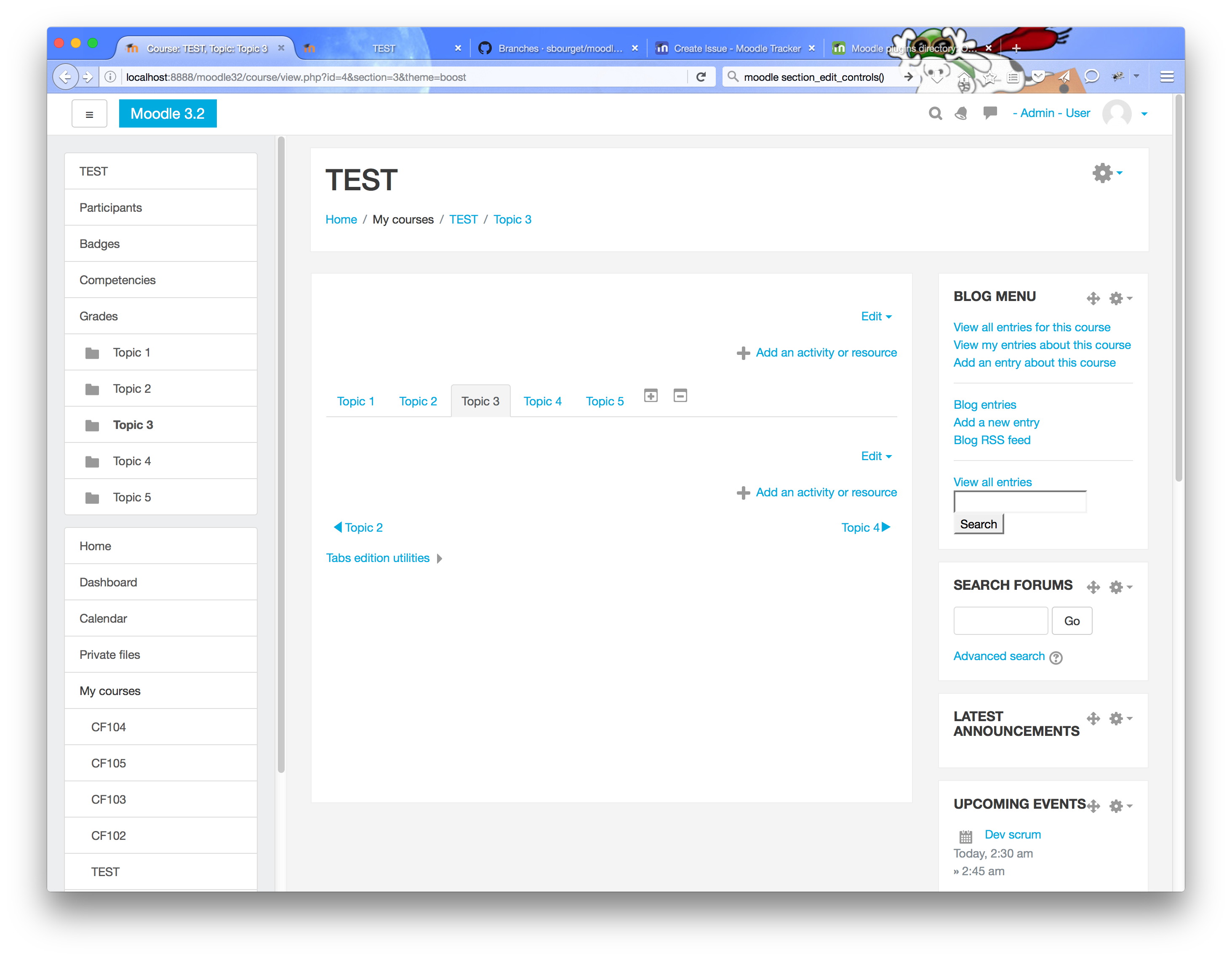Add an activity or resource in Topic 3
The height and width of the screenshot is (959, 1232).
pyautogui.click(x=816, y=493)
